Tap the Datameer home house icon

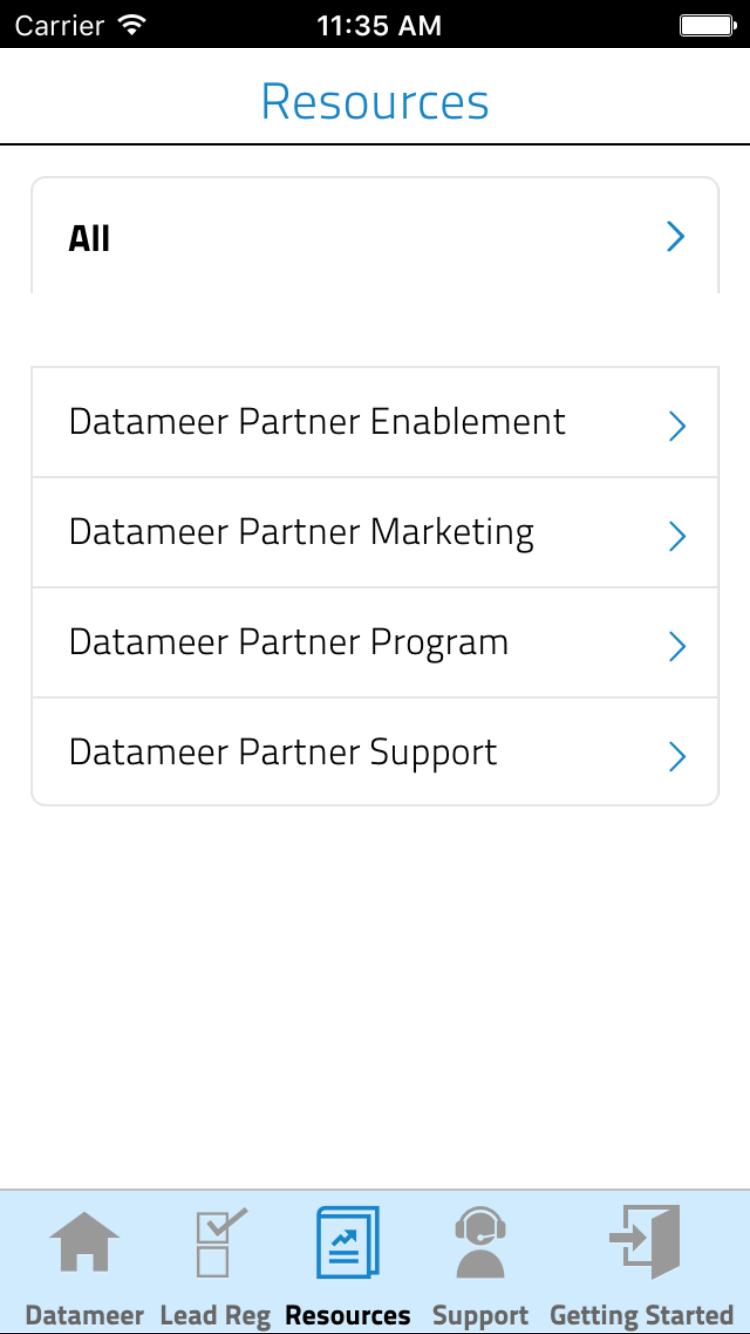(85, 1243)
